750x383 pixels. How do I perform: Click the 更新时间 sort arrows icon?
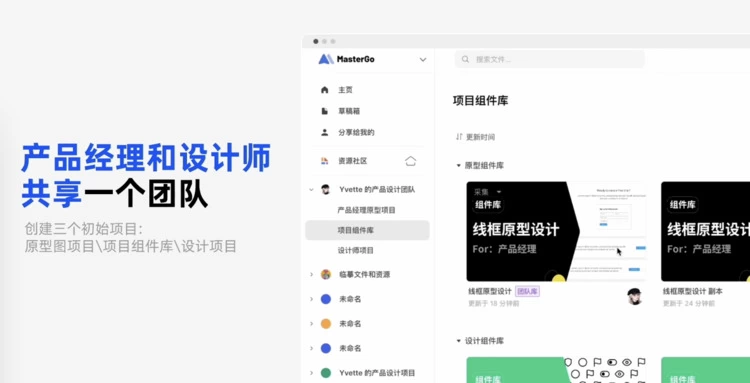459,137
